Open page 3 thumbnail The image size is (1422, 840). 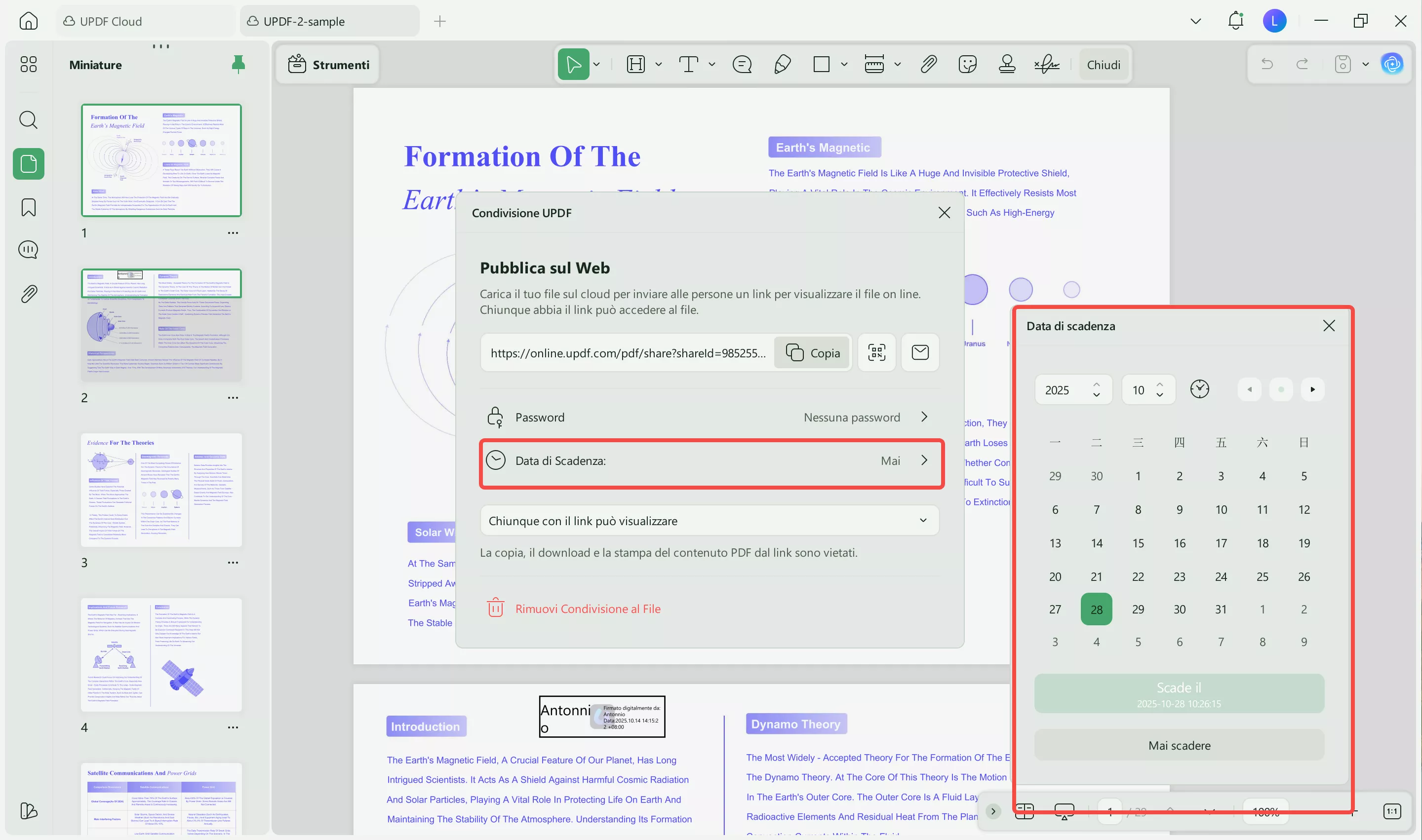point(161,490)
